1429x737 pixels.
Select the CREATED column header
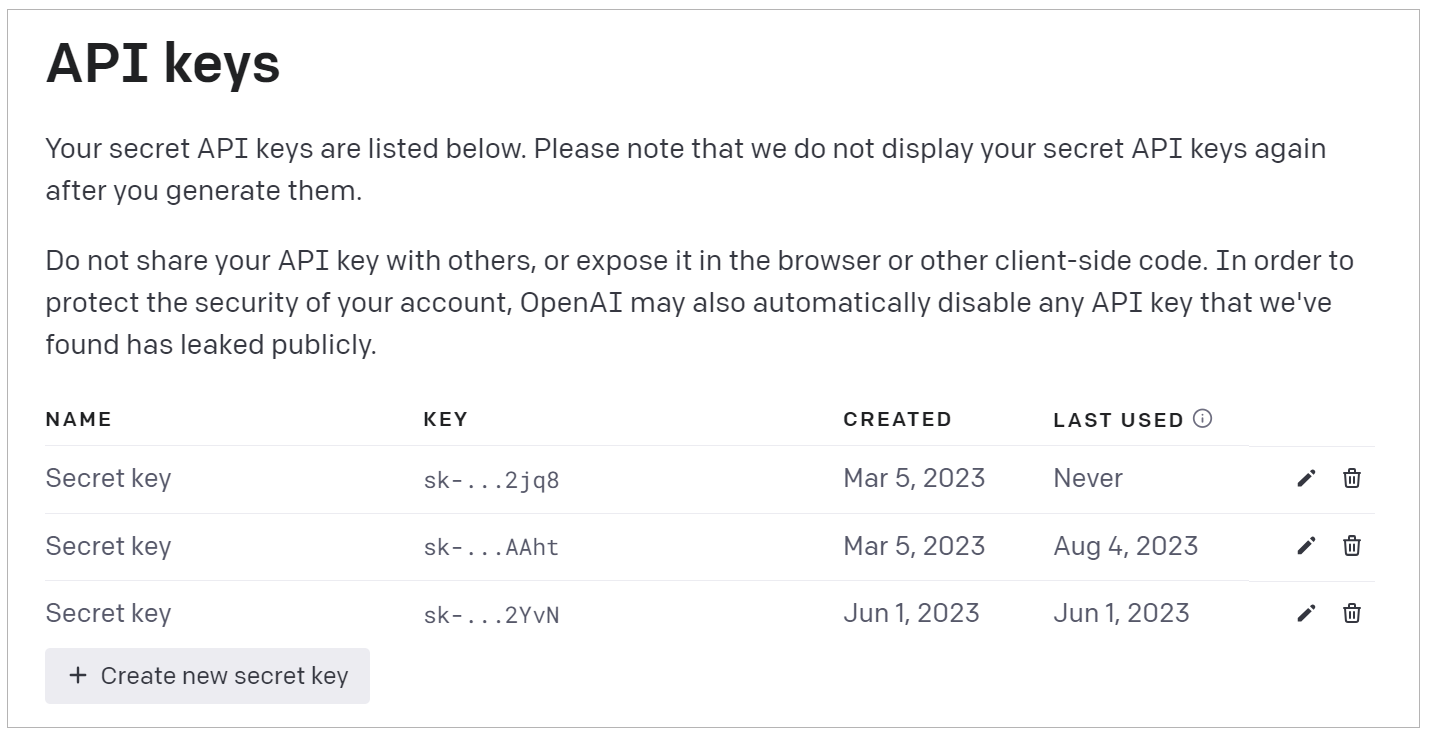897,419
